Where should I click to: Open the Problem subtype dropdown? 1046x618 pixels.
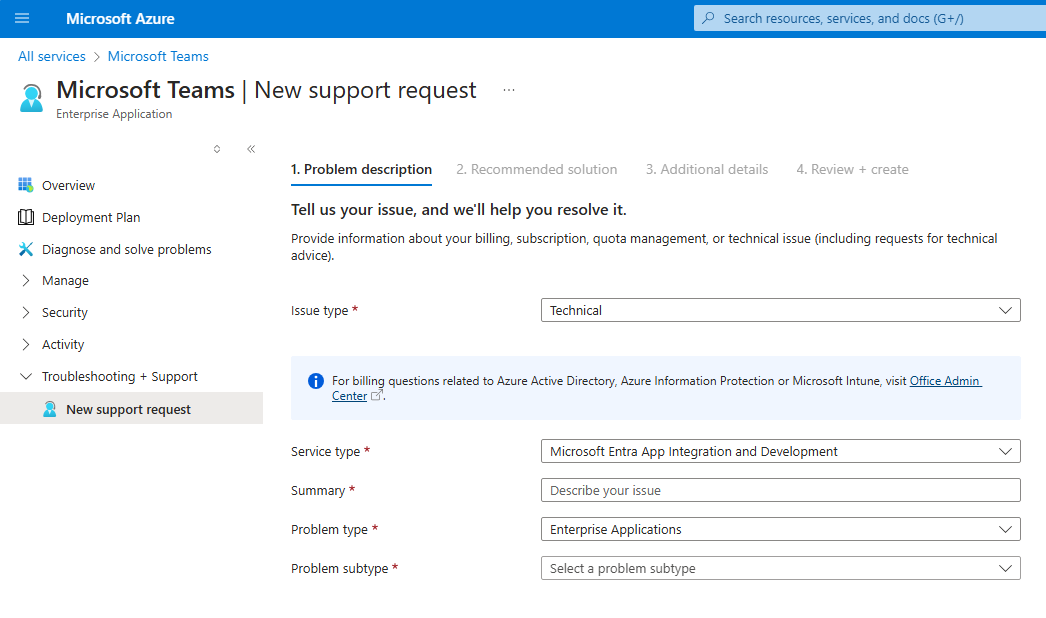[780, 568]
